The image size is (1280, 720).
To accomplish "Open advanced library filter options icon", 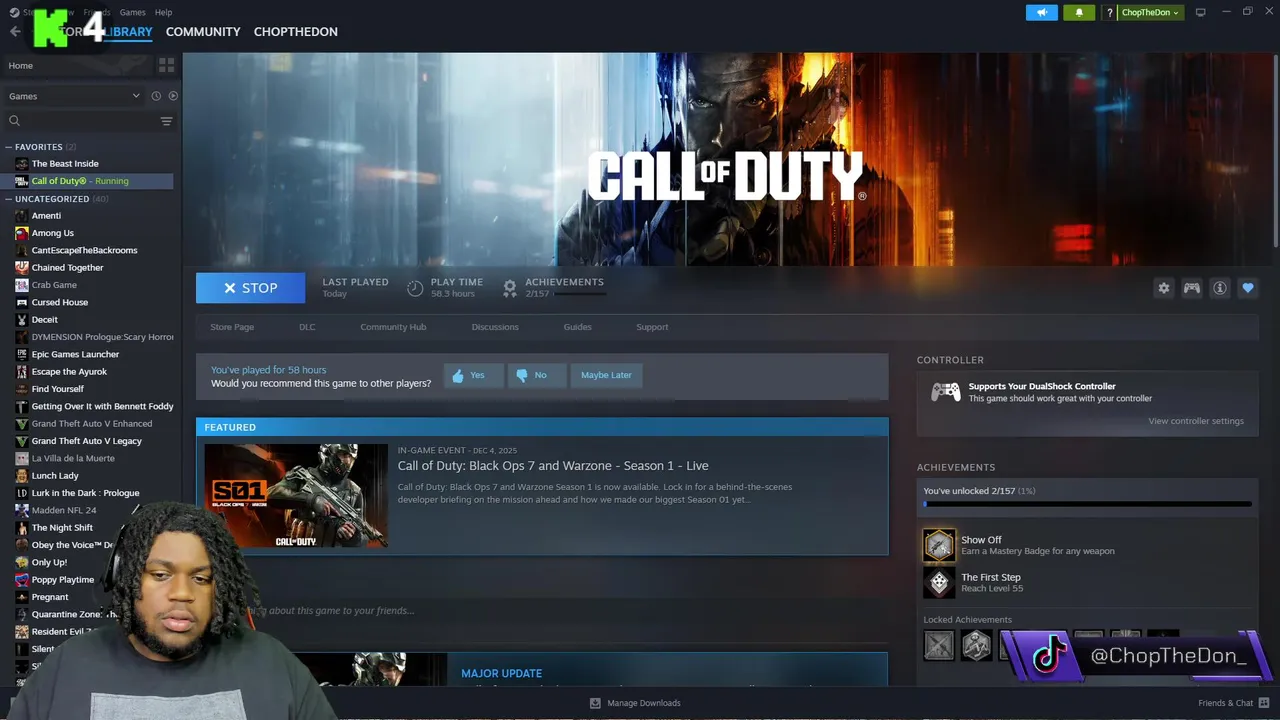I will tap(166, 121).
